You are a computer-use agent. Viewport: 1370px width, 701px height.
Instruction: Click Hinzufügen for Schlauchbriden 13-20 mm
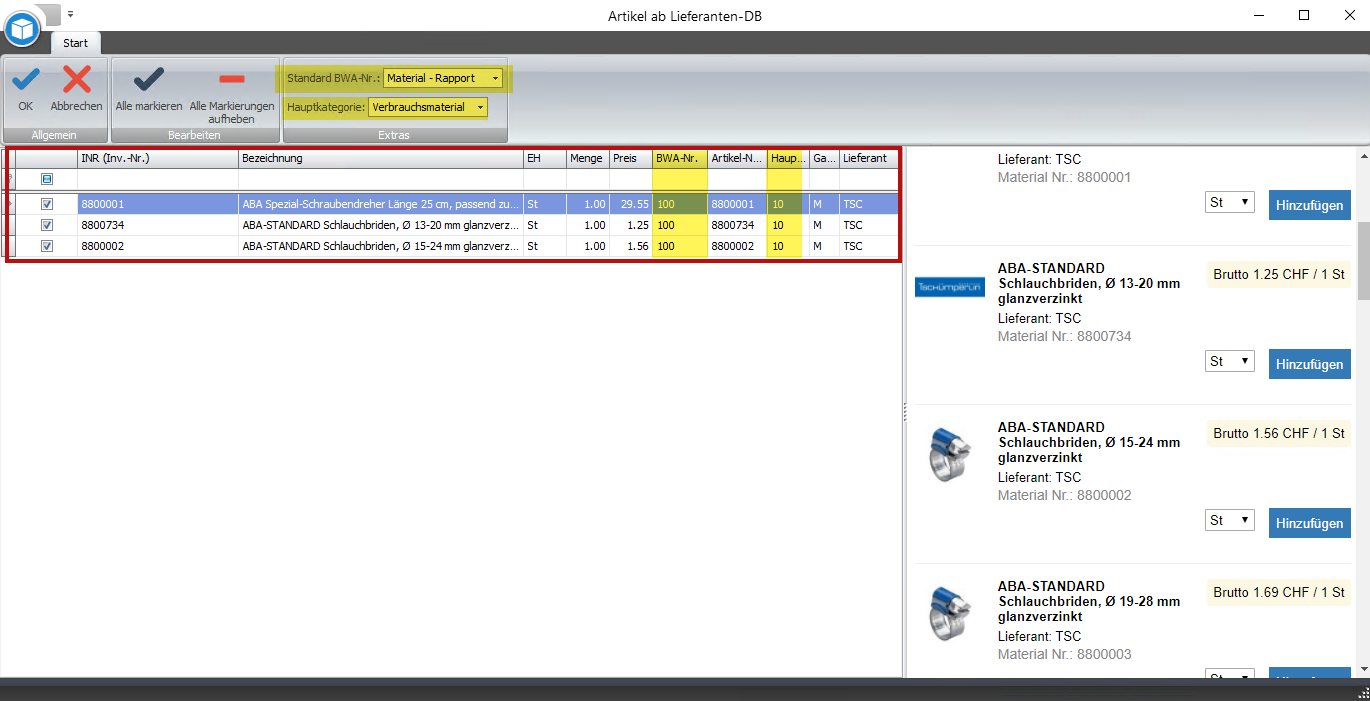coord(1310,364)
